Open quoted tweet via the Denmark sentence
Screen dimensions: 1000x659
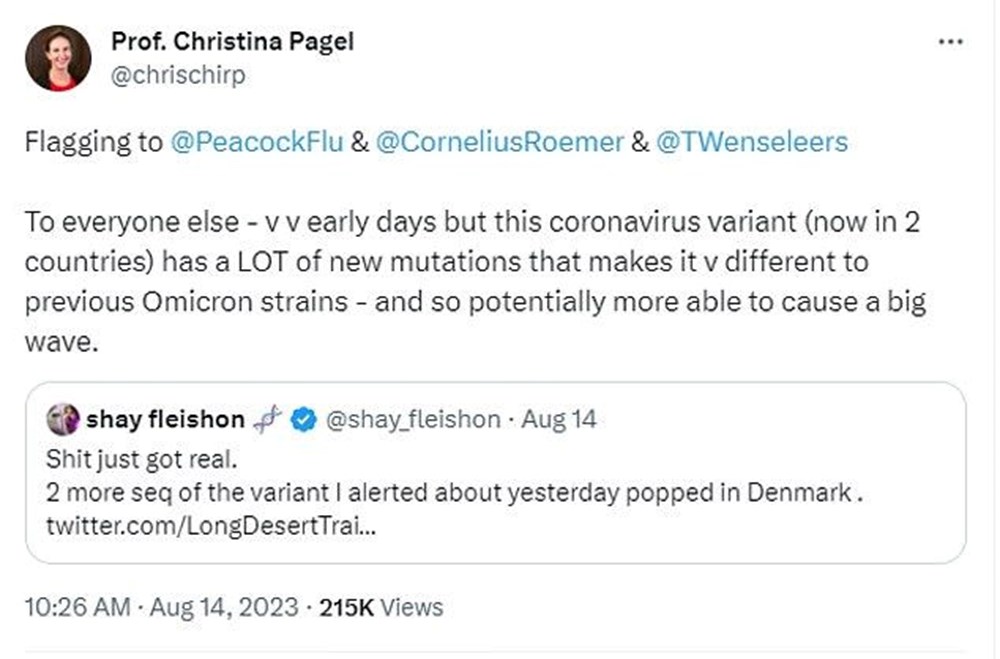[450, 491]
